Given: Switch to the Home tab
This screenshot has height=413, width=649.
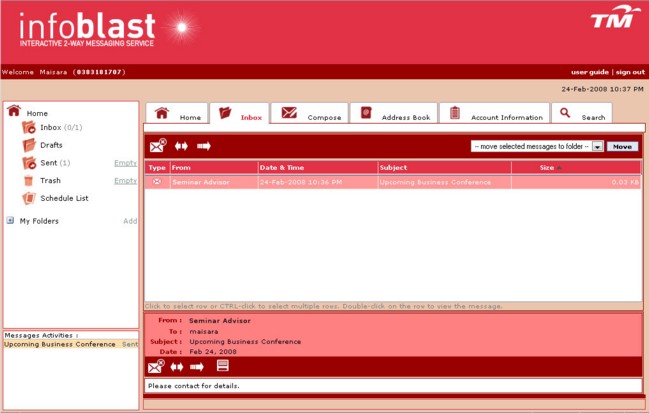Looking at the screenshot, I should 177,113.
